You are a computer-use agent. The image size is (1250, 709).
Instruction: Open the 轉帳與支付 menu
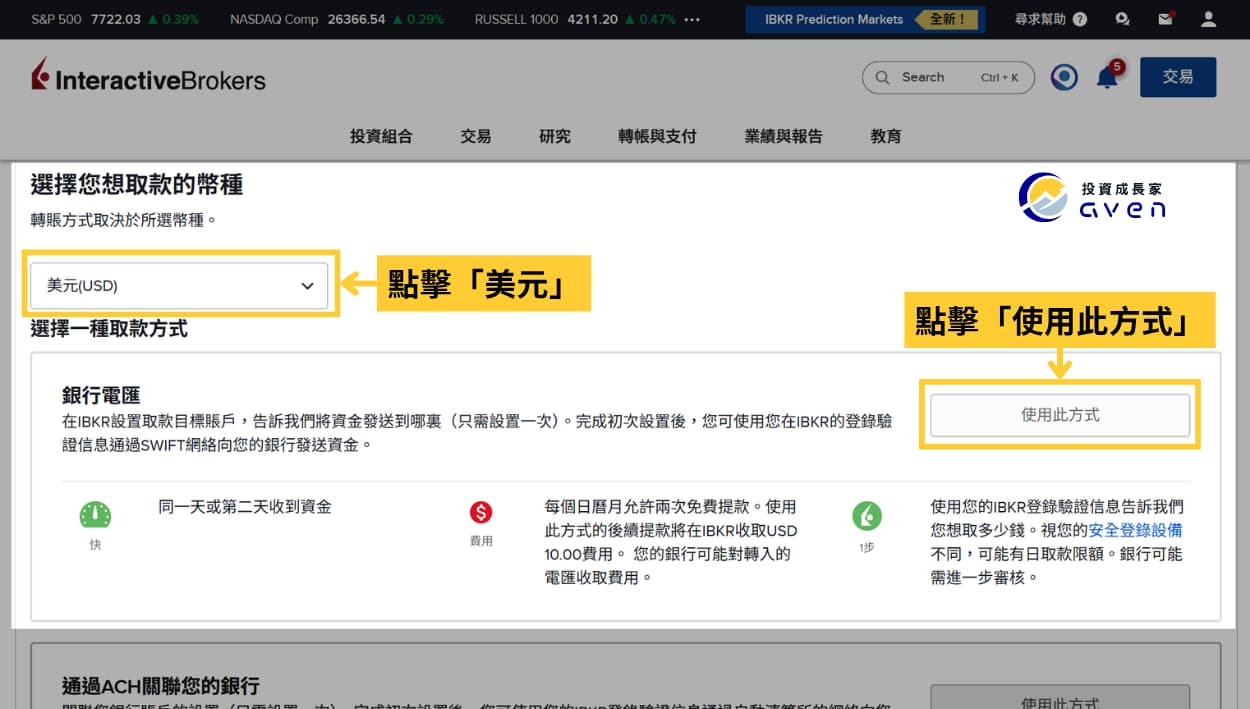(x=657, y=136)
